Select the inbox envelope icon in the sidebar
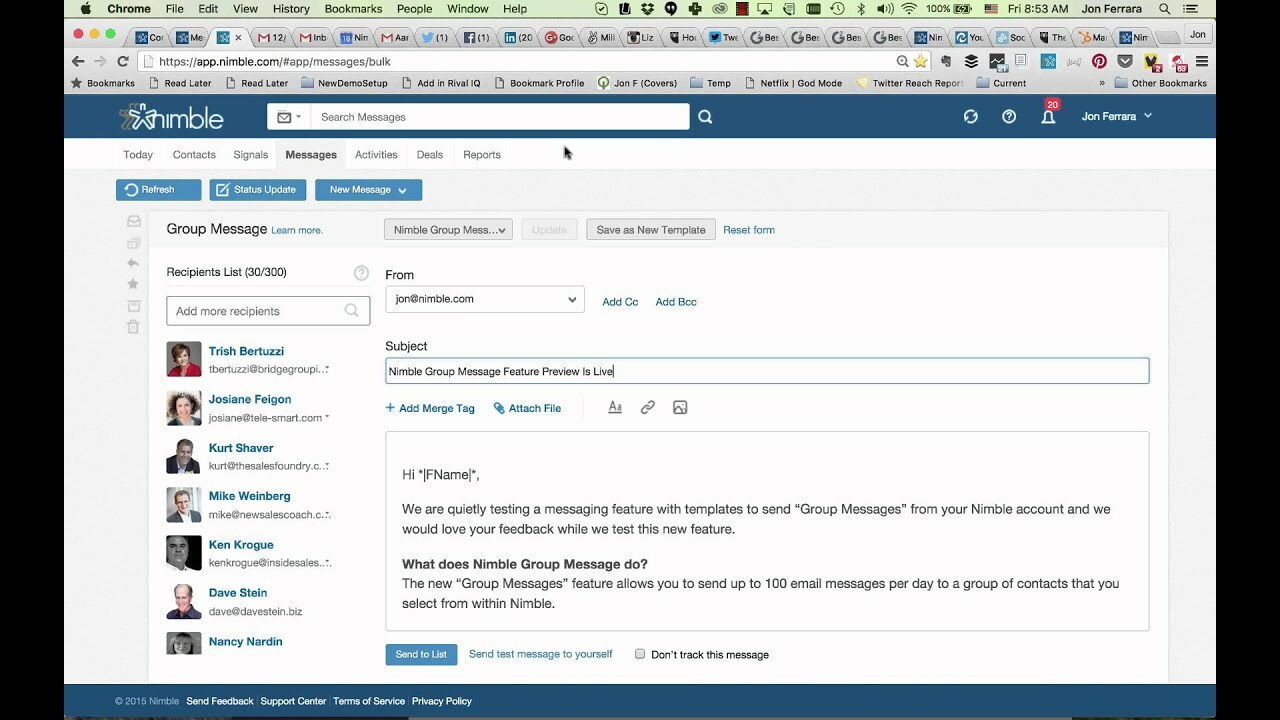Screen dimensions: 1280x720 point(132,220)
